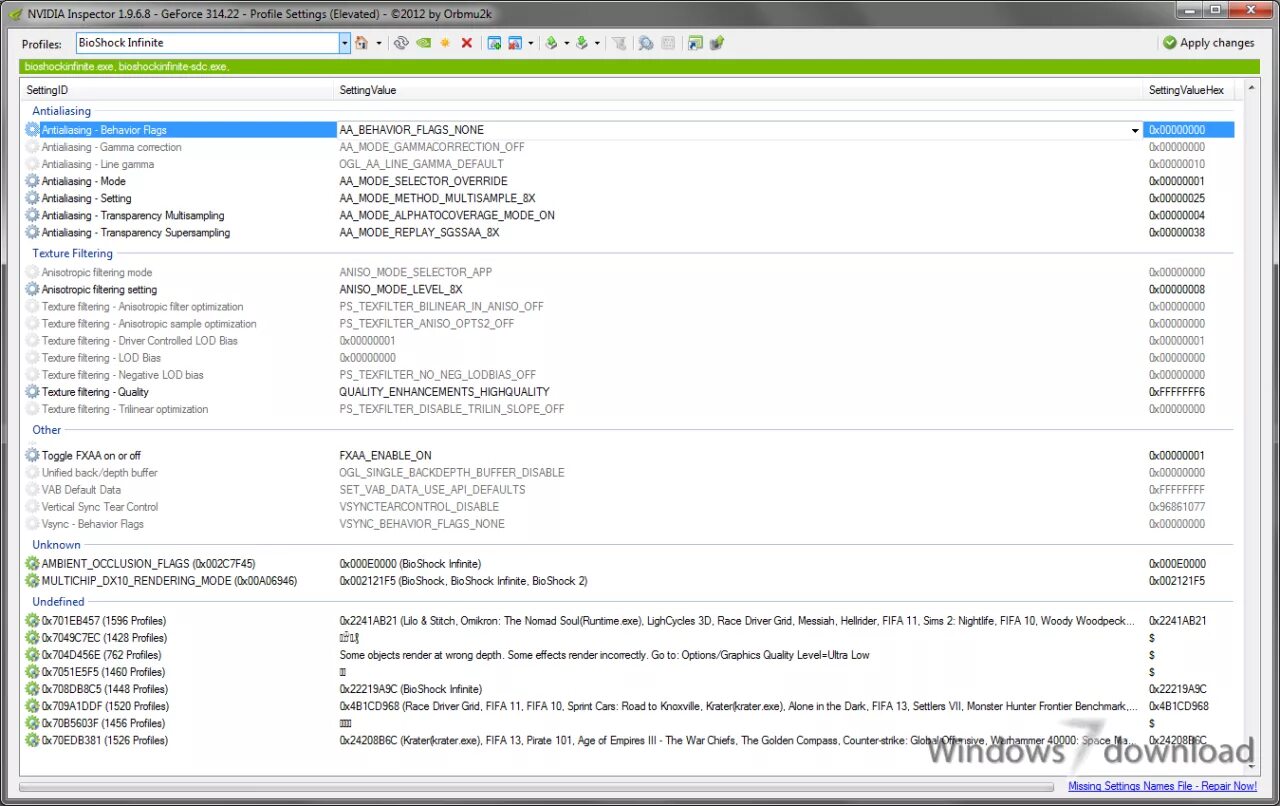
Task: Select 0x70EDB381 (1526 Profiles) row
Action: click(630, 740)
